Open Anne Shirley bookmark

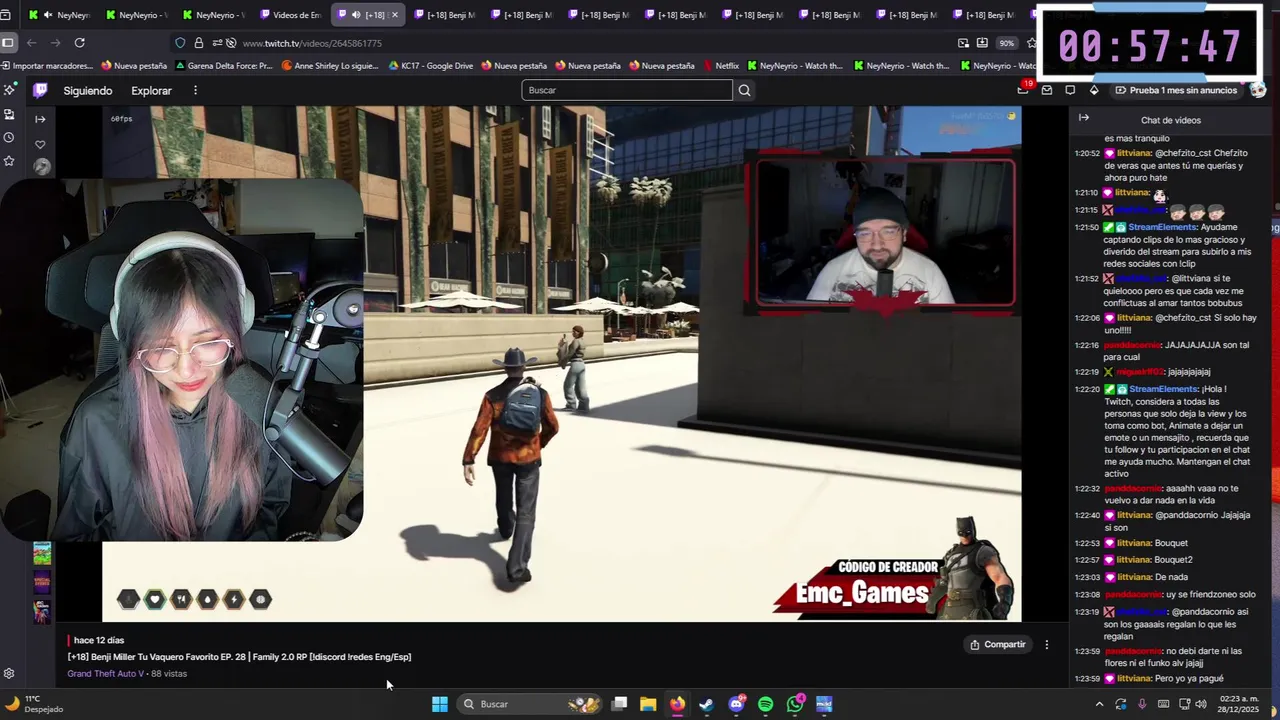tap(330, 66)
